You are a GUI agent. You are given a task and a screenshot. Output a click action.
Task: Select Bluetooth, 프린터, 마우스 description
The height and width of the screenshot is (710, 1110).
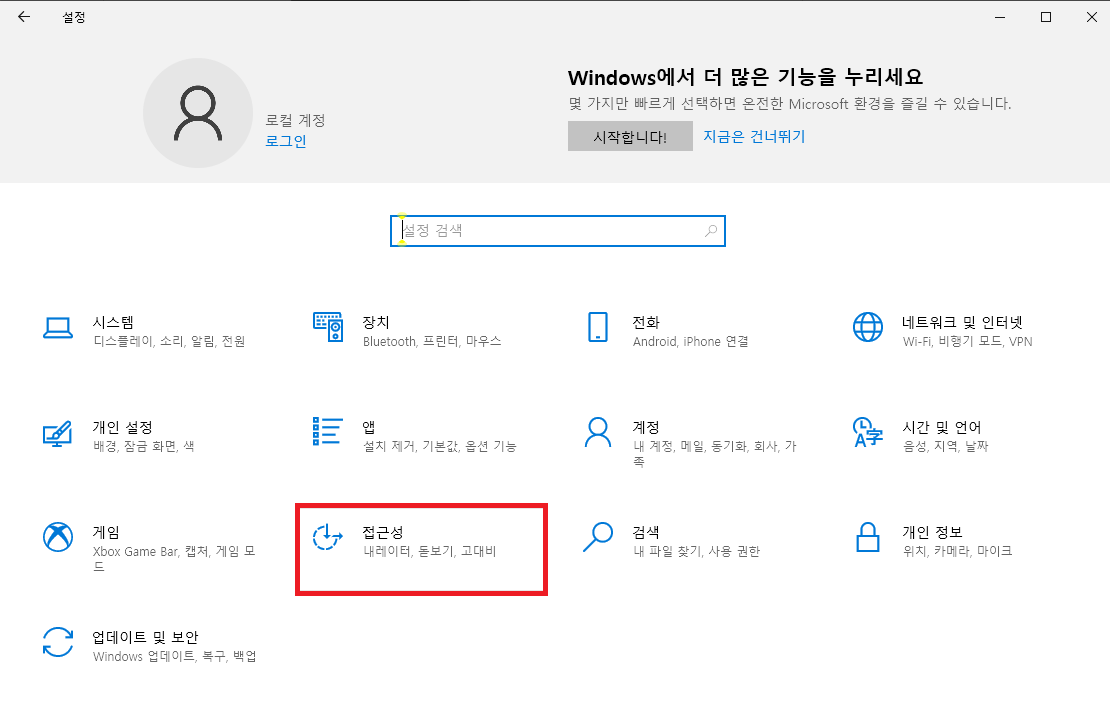pos(432,341)
